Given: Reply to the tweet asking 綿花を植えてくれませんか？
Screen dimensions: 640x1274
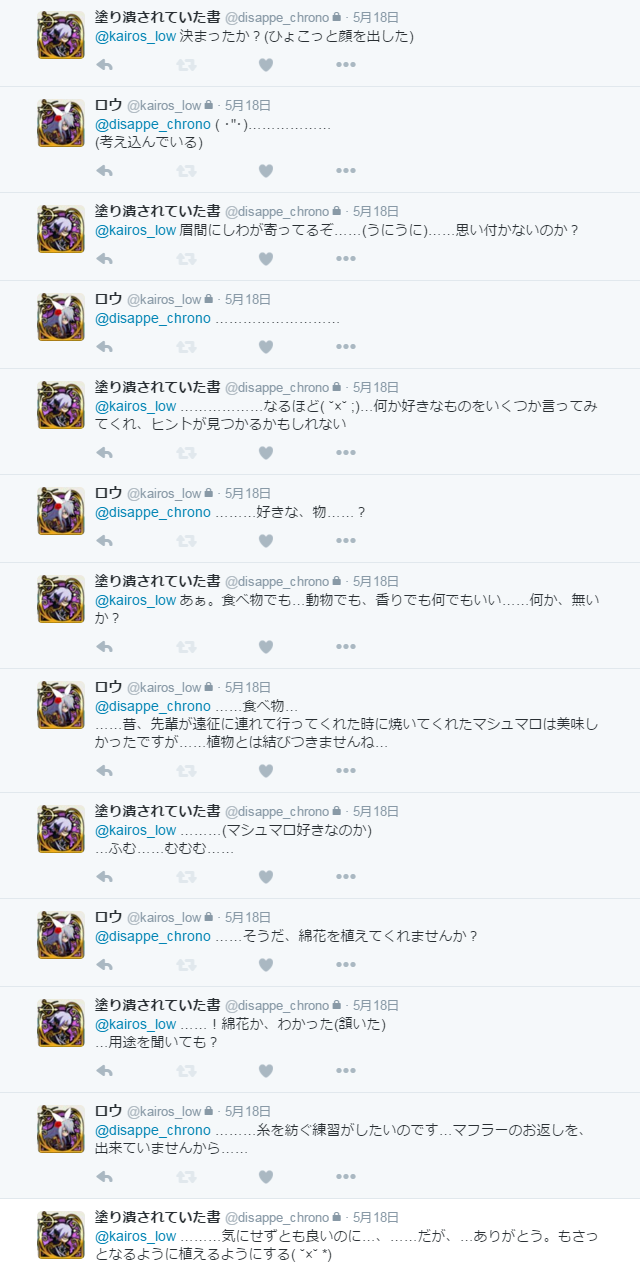Looking at the screenshot, I should tap(104, 965).
